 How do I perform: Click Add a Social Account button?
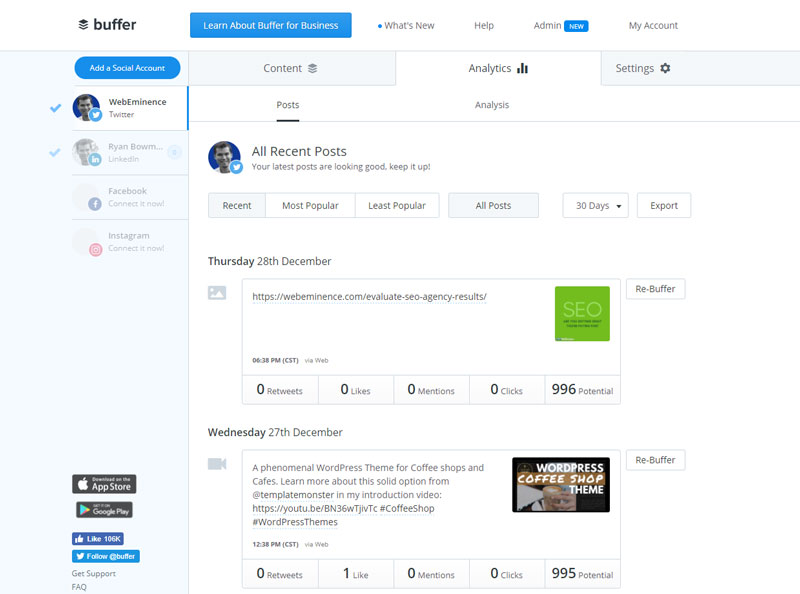click(x=128, y=68)
